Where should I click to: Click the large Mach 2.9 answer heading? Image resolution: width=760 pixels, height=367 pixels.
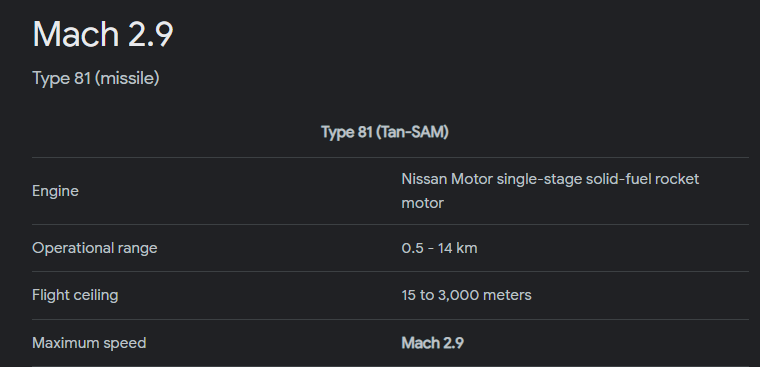click(103, 34)
